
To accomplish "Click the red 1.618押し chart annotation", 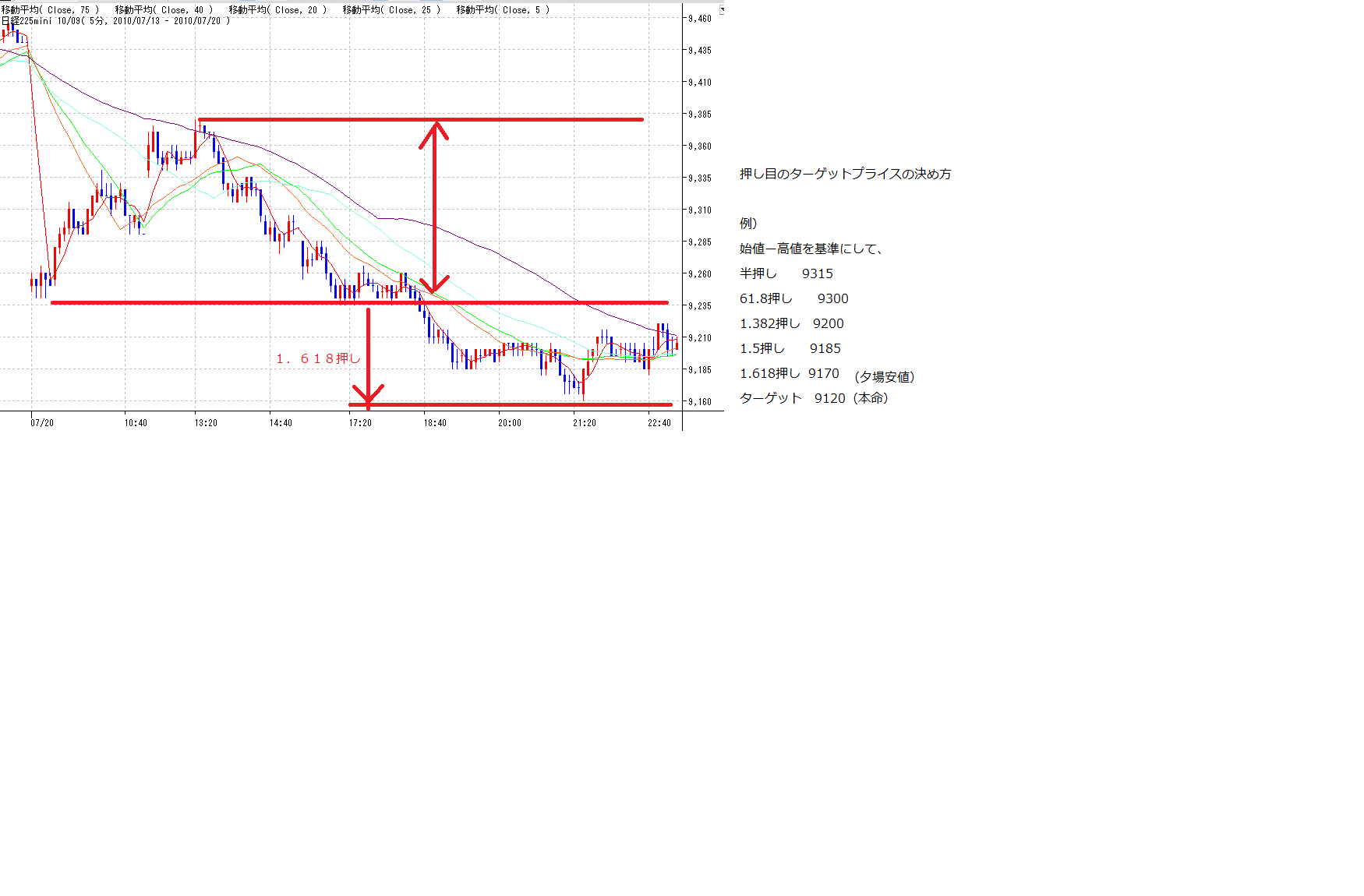I will tap(318, 358).
